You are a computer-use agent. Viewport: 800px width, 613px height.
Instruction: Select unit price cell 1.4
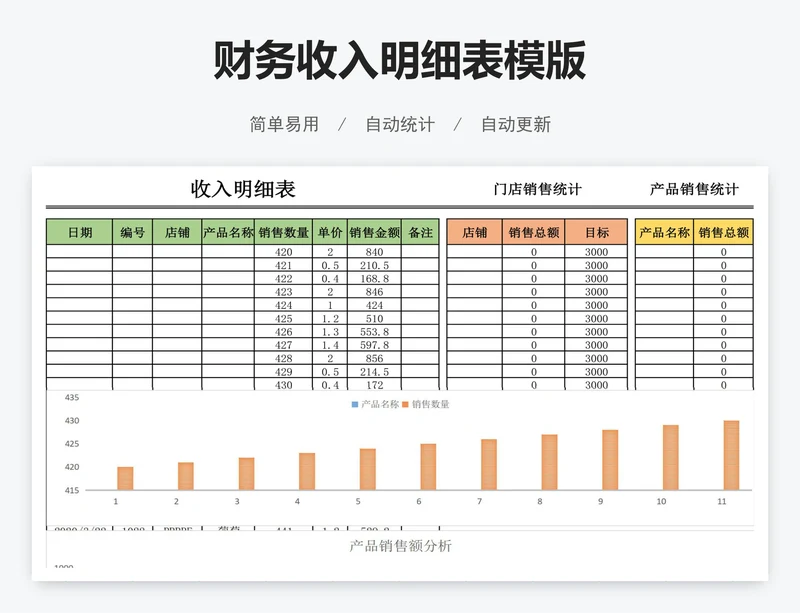click(330, 345)
